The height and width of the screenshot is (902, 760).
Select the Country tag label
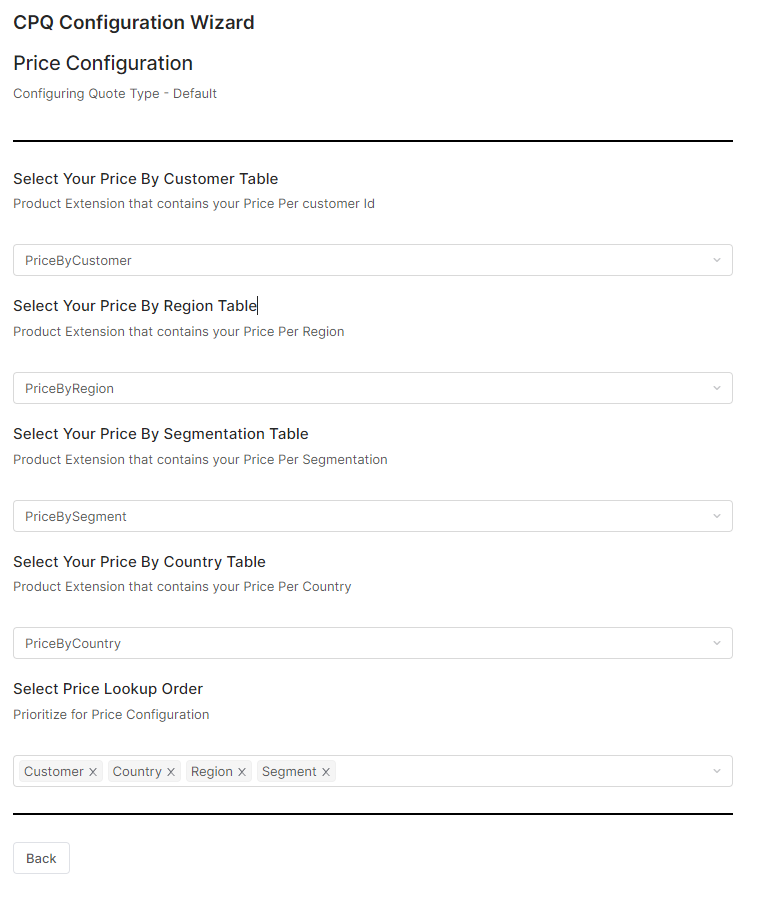pos(137,772)
